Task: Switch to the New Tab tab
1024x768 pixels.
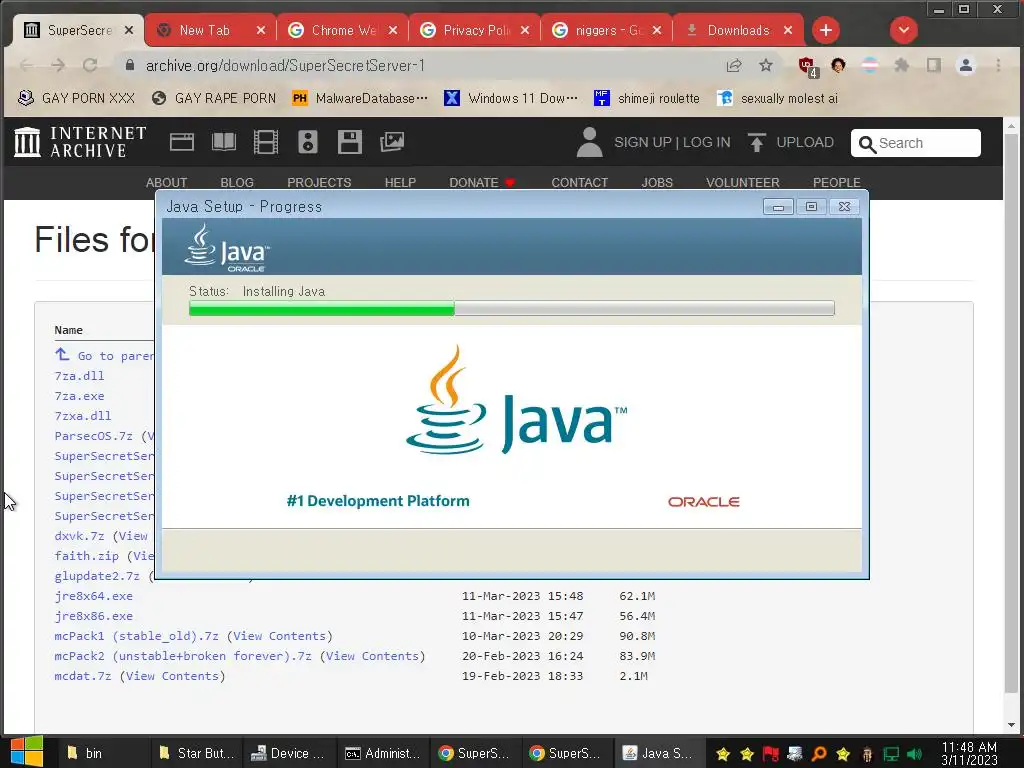Action: 203,30
